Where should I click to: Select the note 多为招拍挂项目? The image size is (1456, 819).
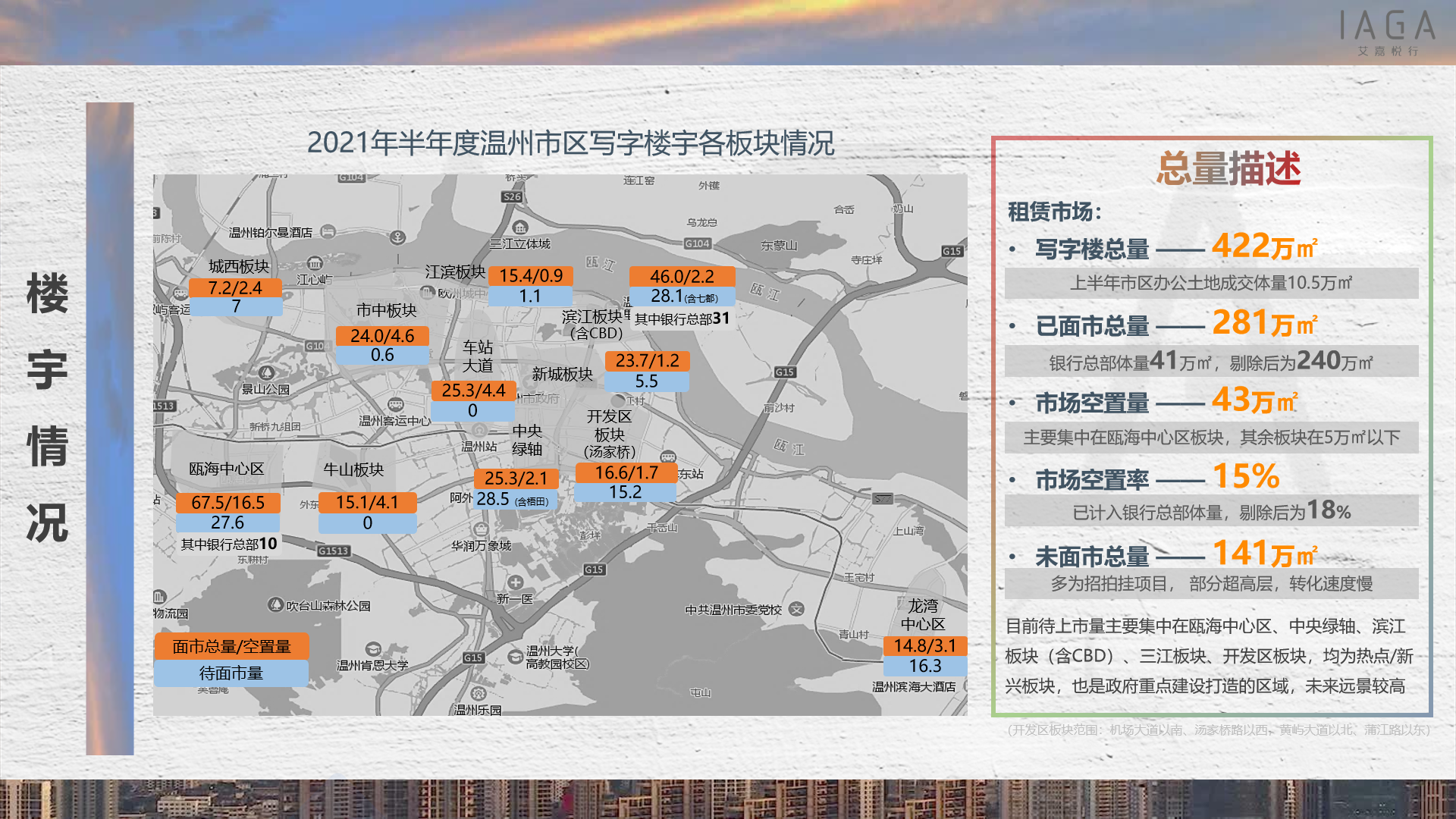click(1211, 584)
